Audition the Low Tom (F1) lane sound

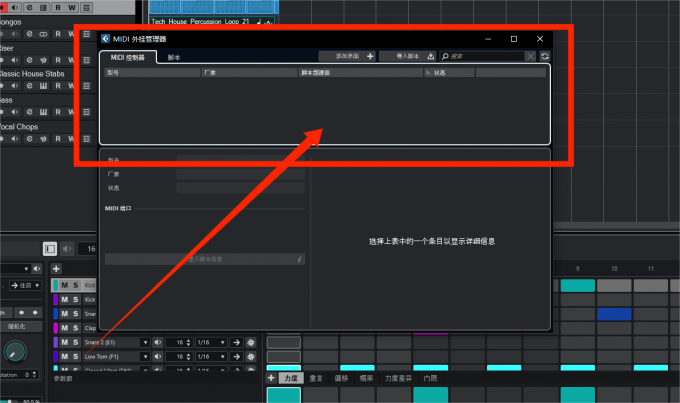coord(157,357)
